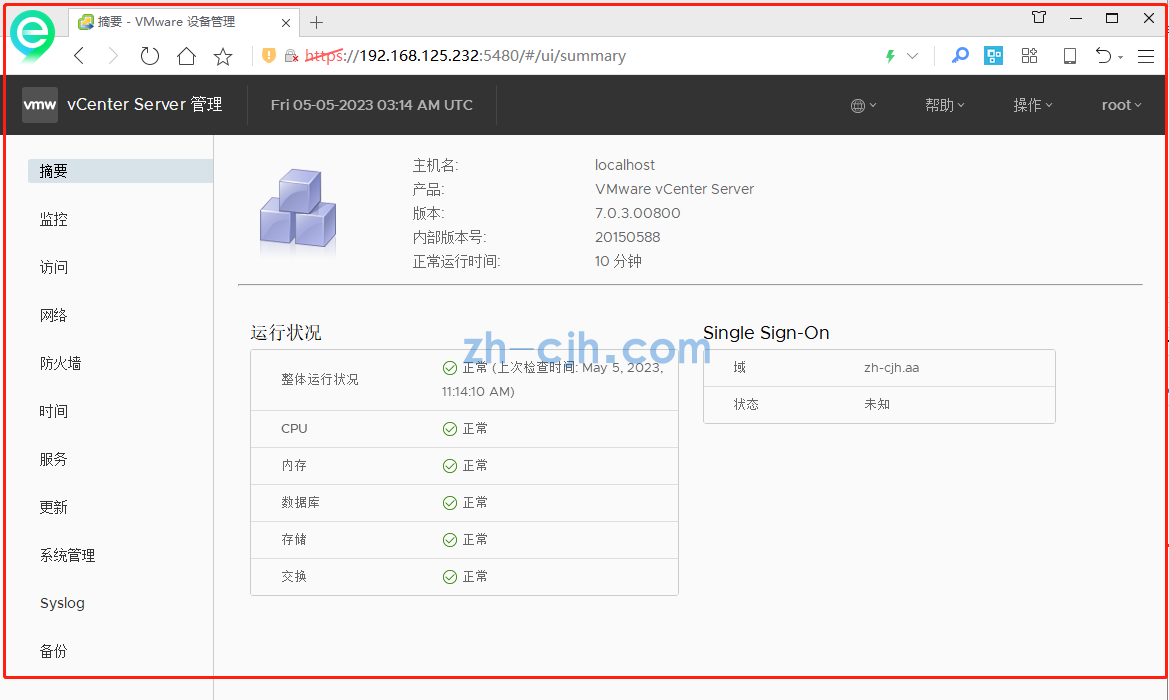Click the blue search magnifier icon

point(960,56)
